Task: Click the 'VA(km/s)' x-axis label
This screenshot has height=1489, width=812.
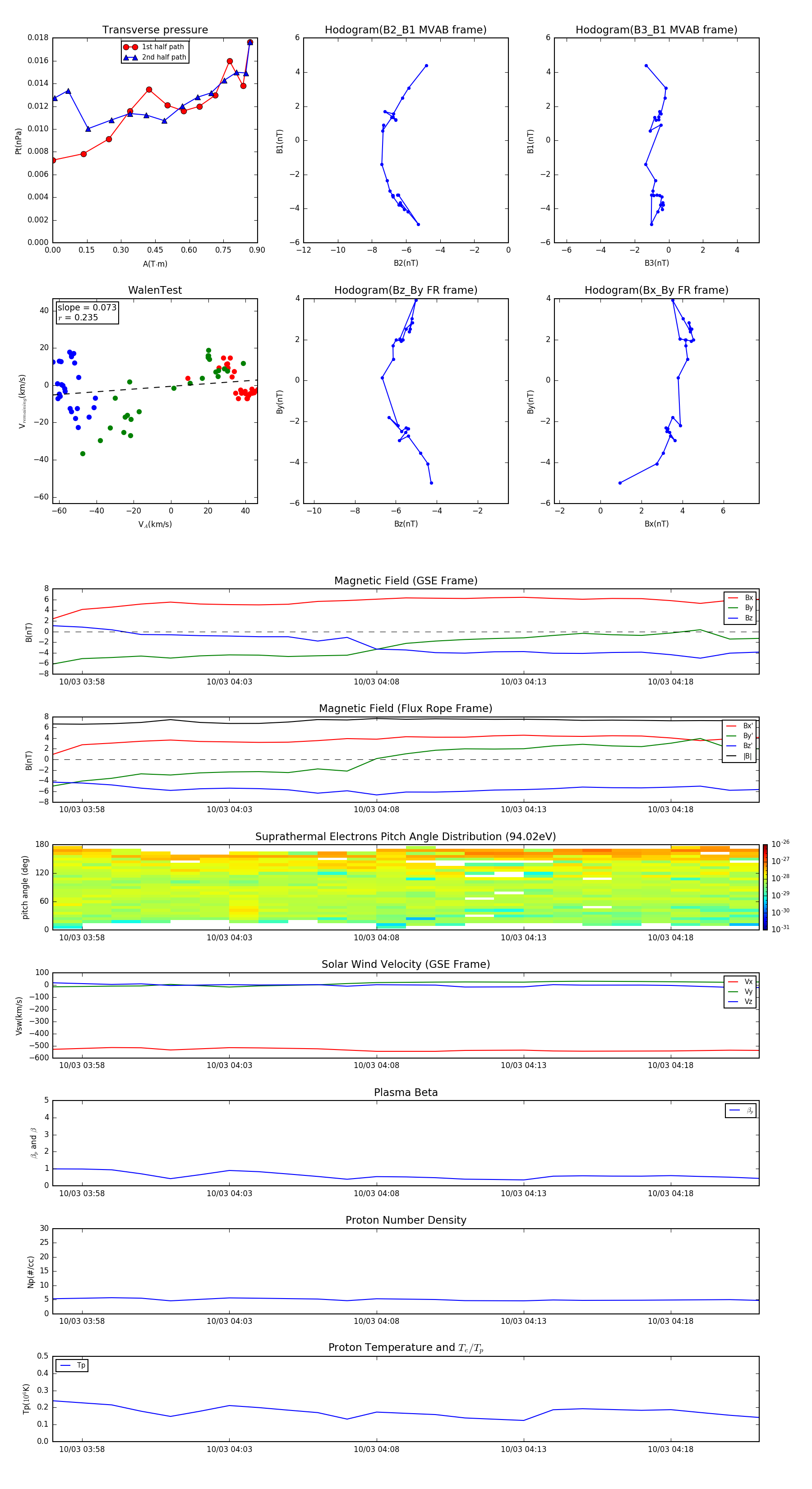Action: click(155, 524)
